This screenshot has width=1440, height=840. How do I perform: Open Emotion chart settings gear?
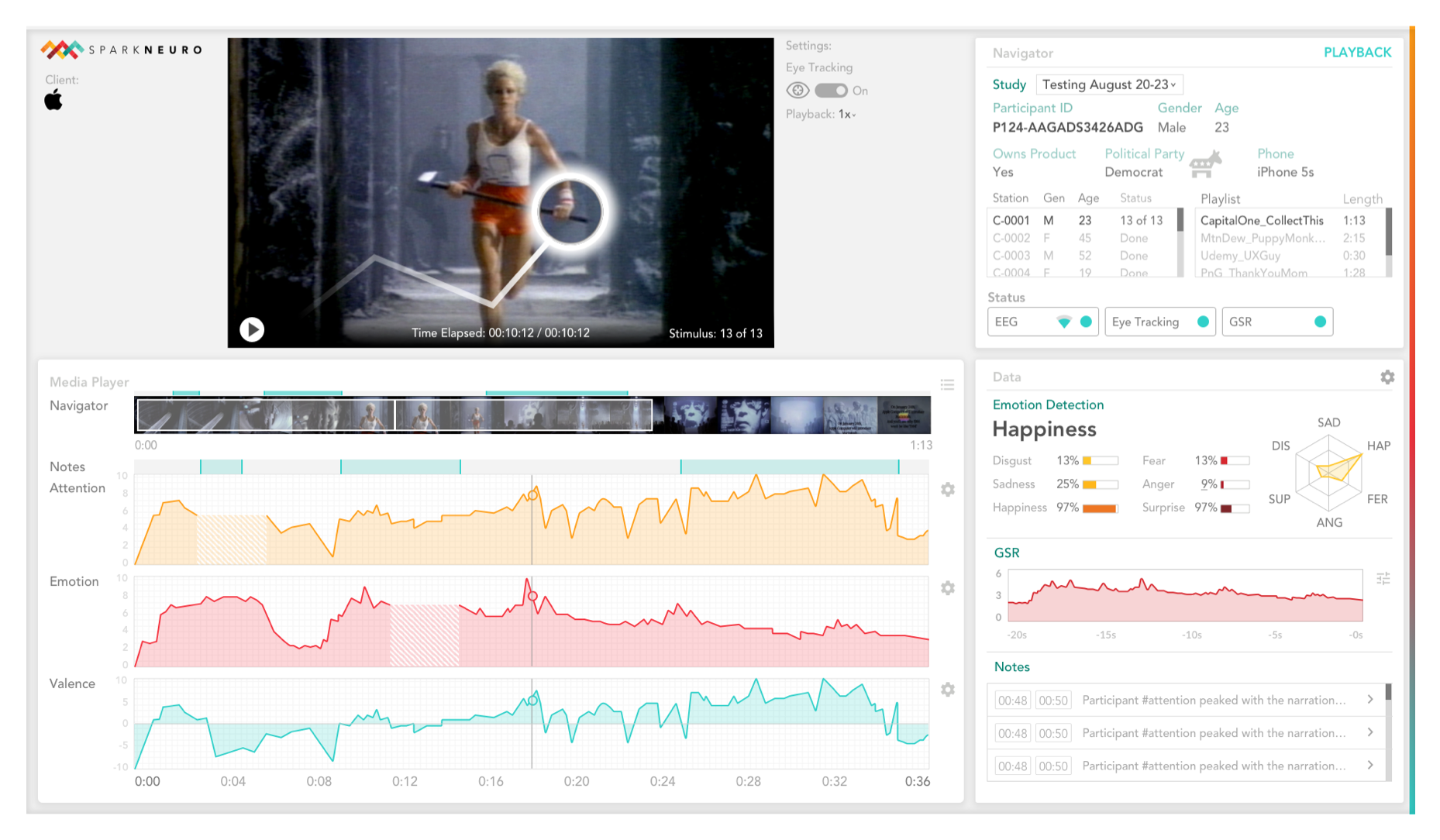click(x=947, y=588)
